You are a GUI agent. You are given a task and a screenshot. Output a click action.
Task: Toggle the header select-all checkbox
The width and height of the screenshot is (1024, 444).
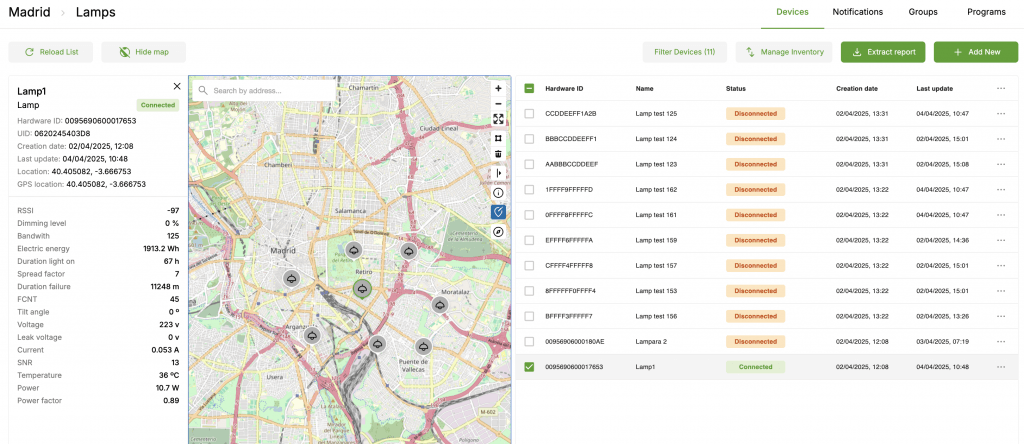tap(529, 89)
